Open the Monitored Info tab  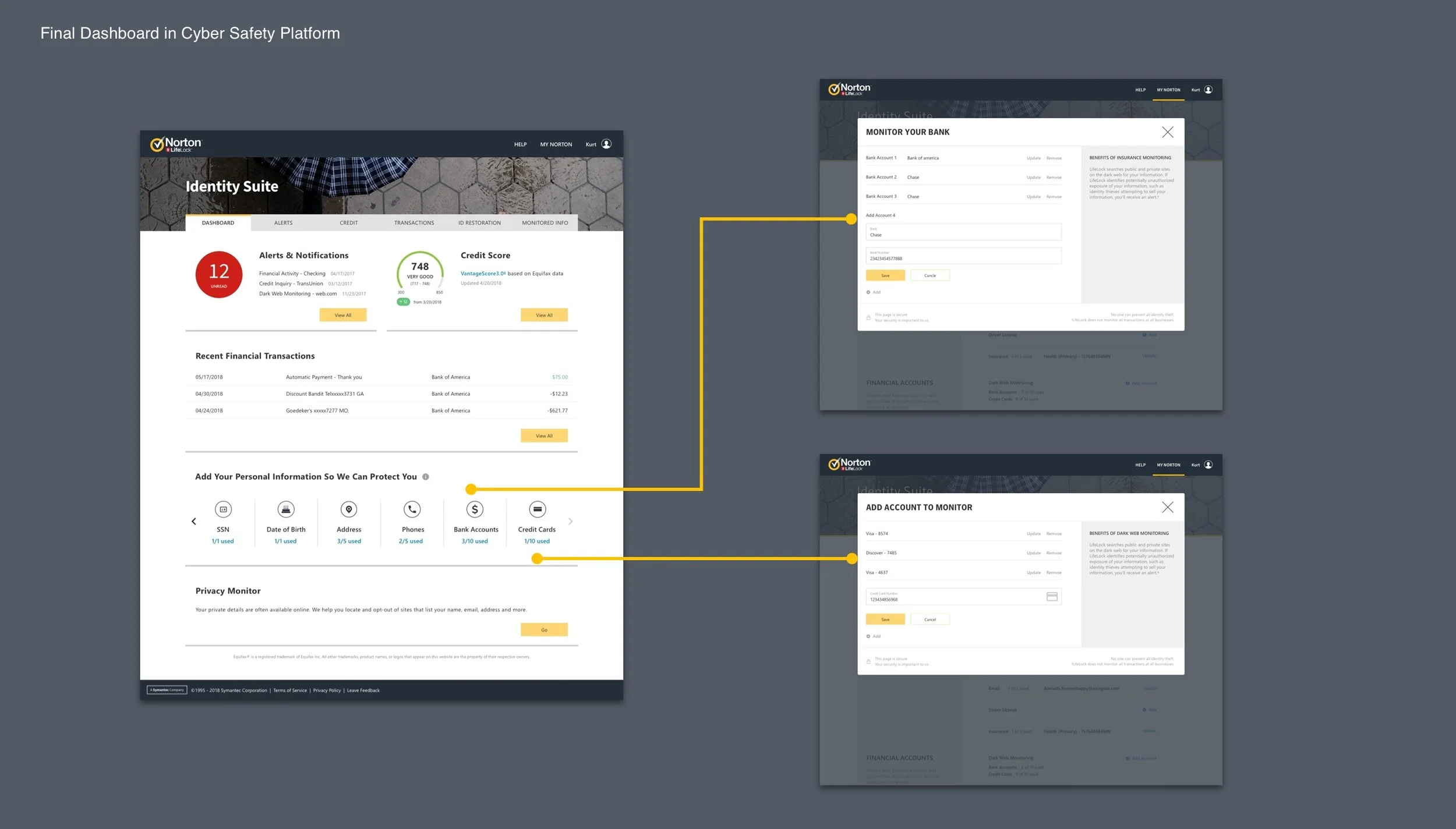pyautogui.click(x=545, y=223)
